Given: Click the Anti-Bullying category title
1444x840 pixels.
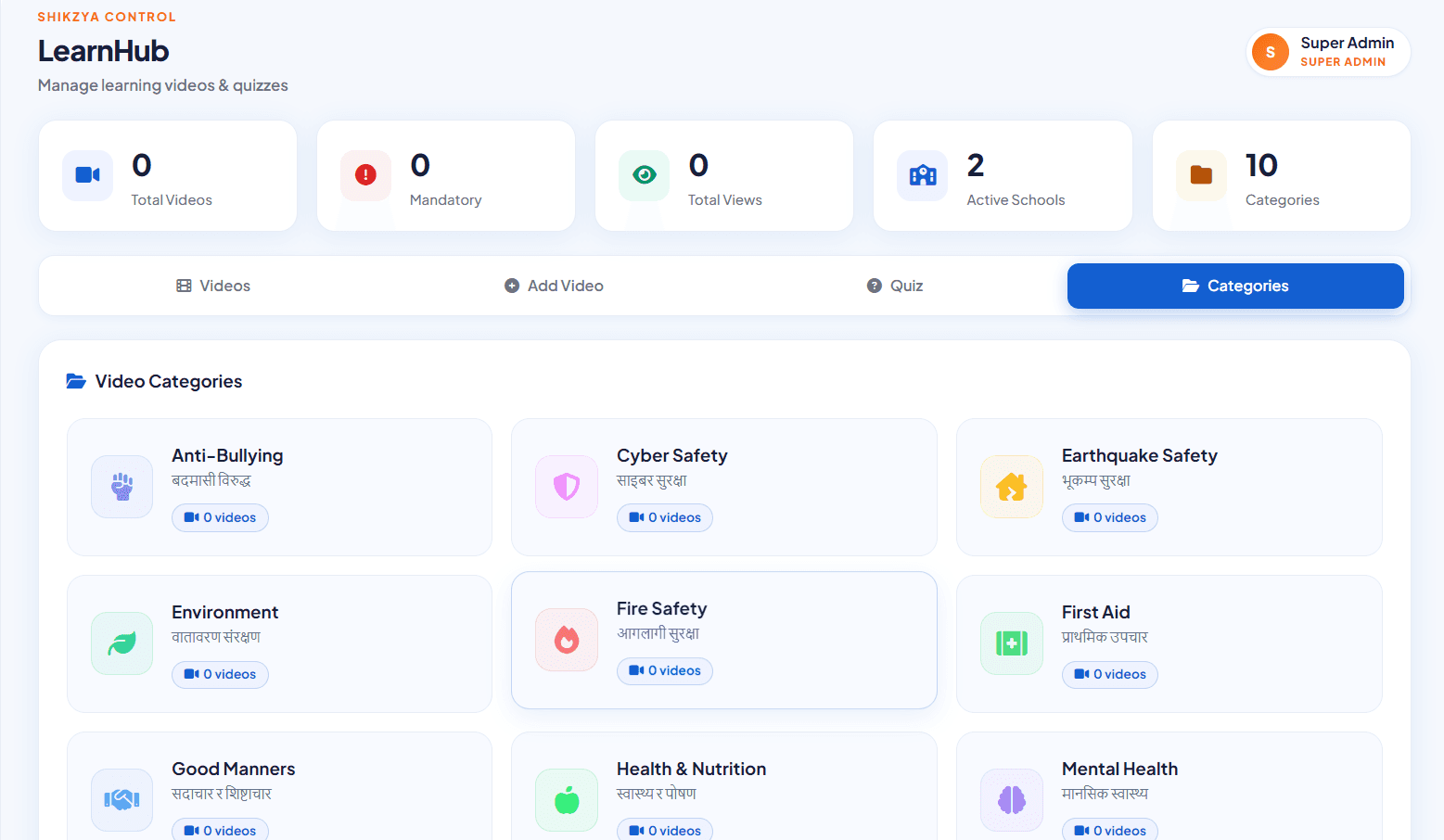Looking at the screenshot, I should click(x=227, y=455).
